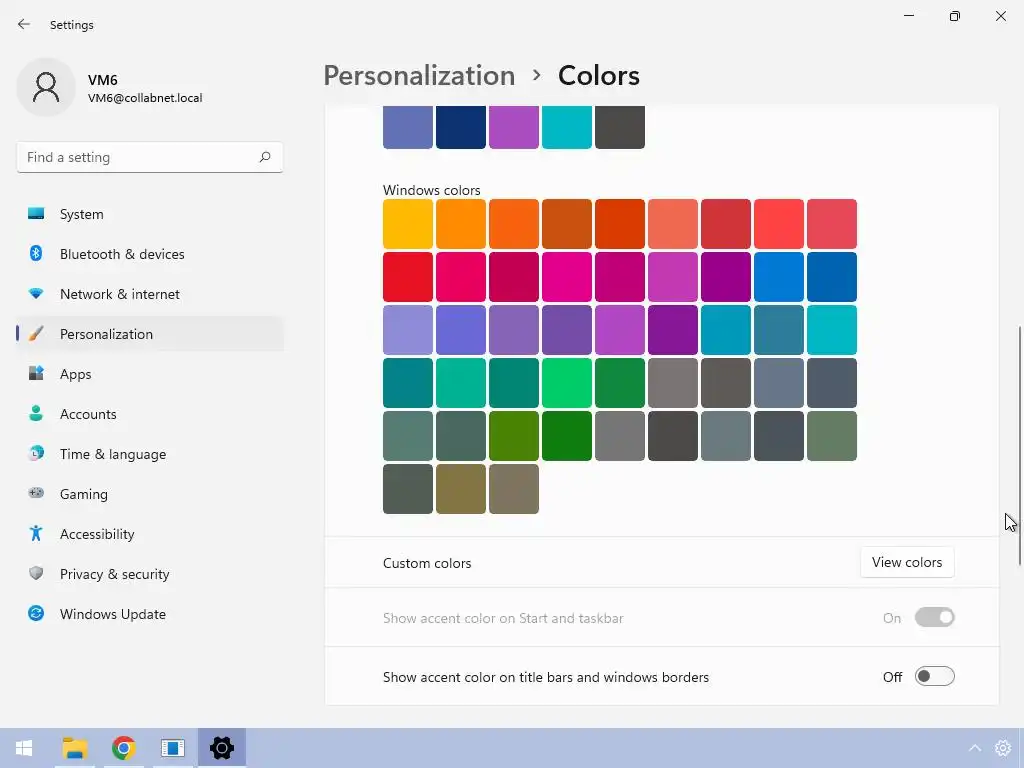The image size is (1024, 768).
Task: Show hidden tray icons chevron
Action: [974, 748]
